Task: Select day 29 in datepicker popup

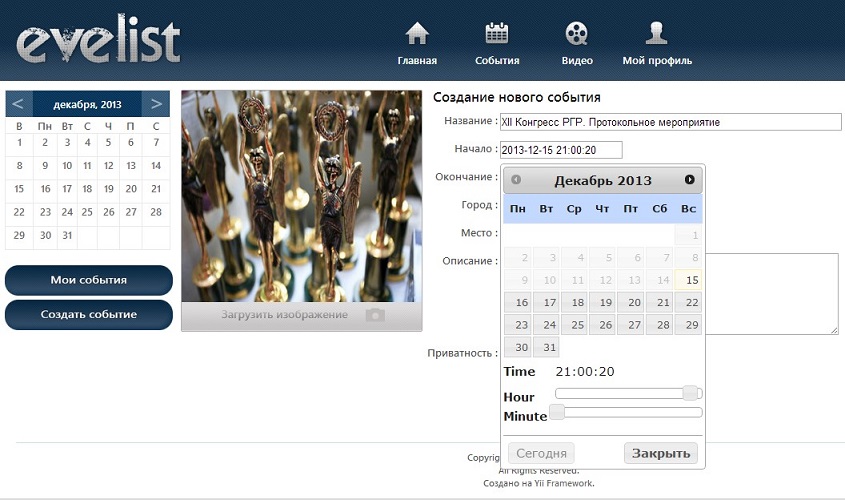Action: point(688,325)
